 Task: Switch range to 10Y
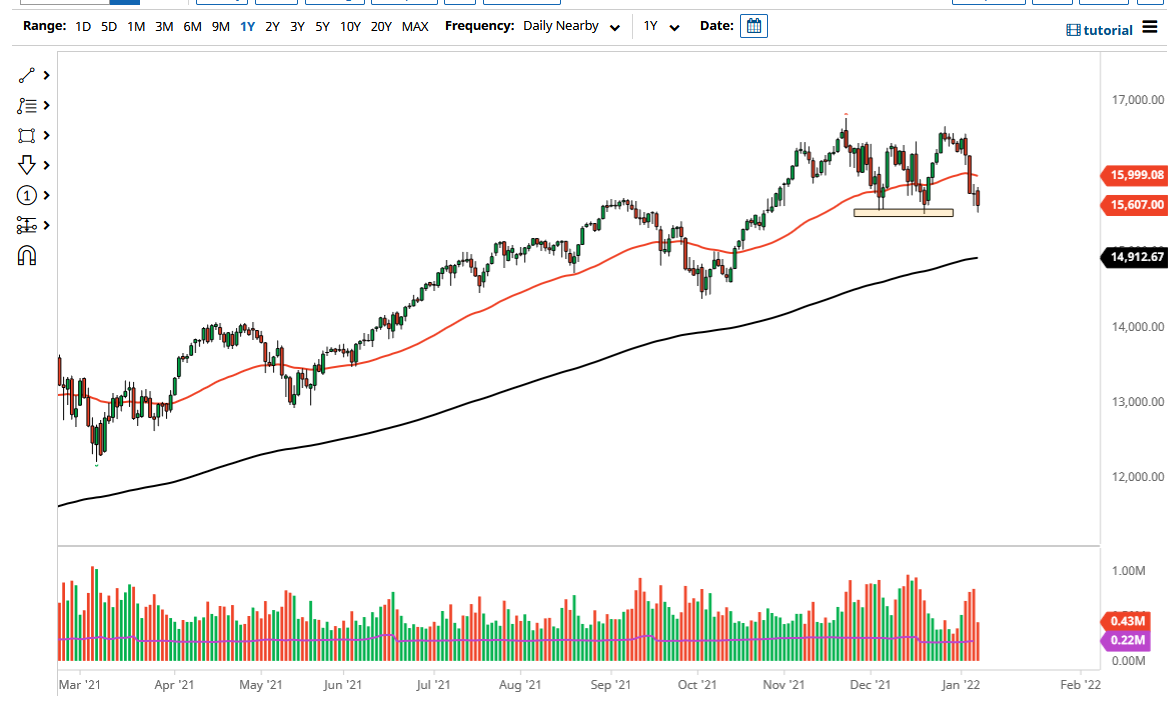pyautogui.click(x=350, y=26)
